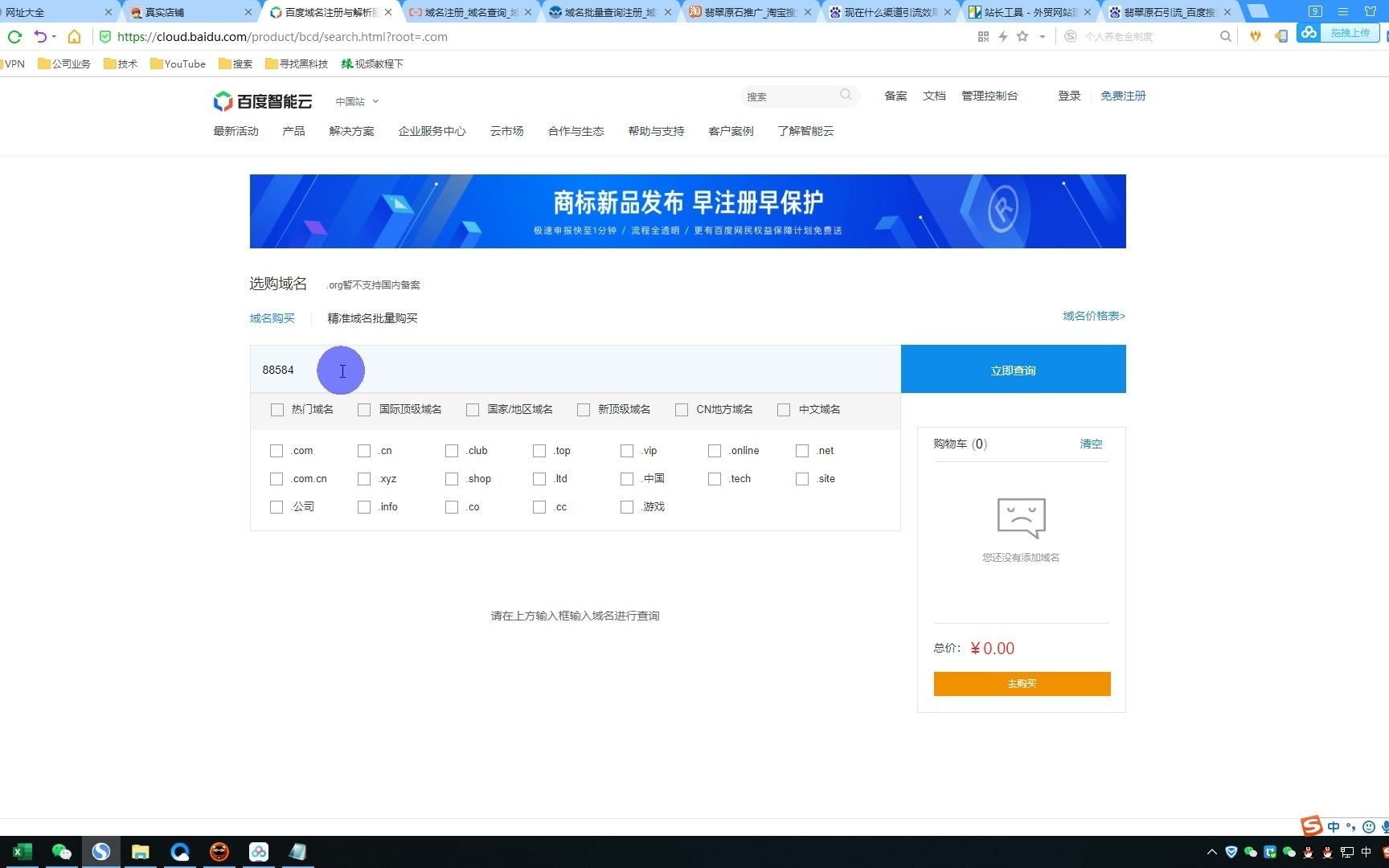Open the network tray icon
Image resolution: width=1389 pixels, height=868 pixels.
click(x=1346, y=852)
